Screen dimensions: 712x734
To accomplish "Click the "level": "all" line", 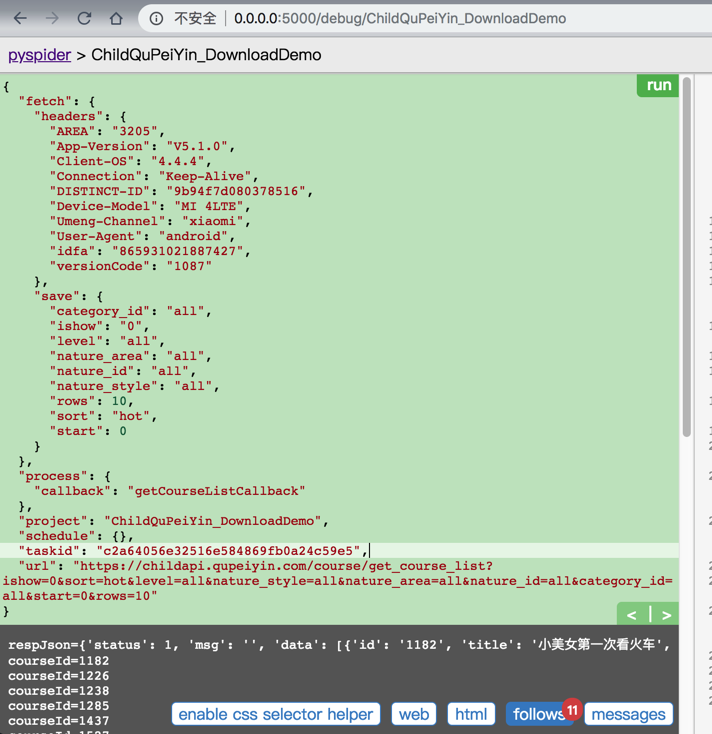I will 107,341.
